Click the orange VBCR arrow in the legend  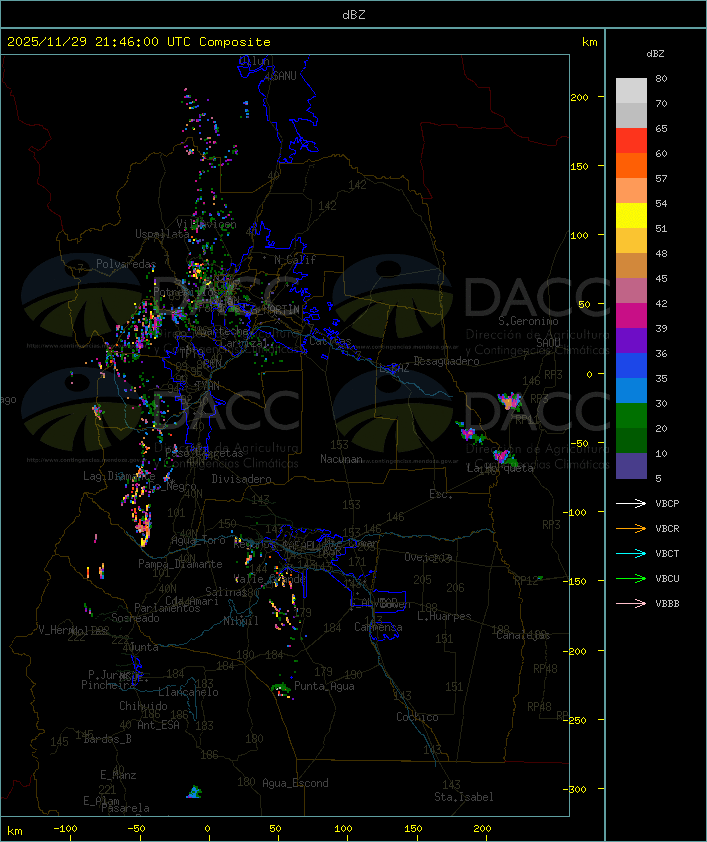click(x=631, y=528)
